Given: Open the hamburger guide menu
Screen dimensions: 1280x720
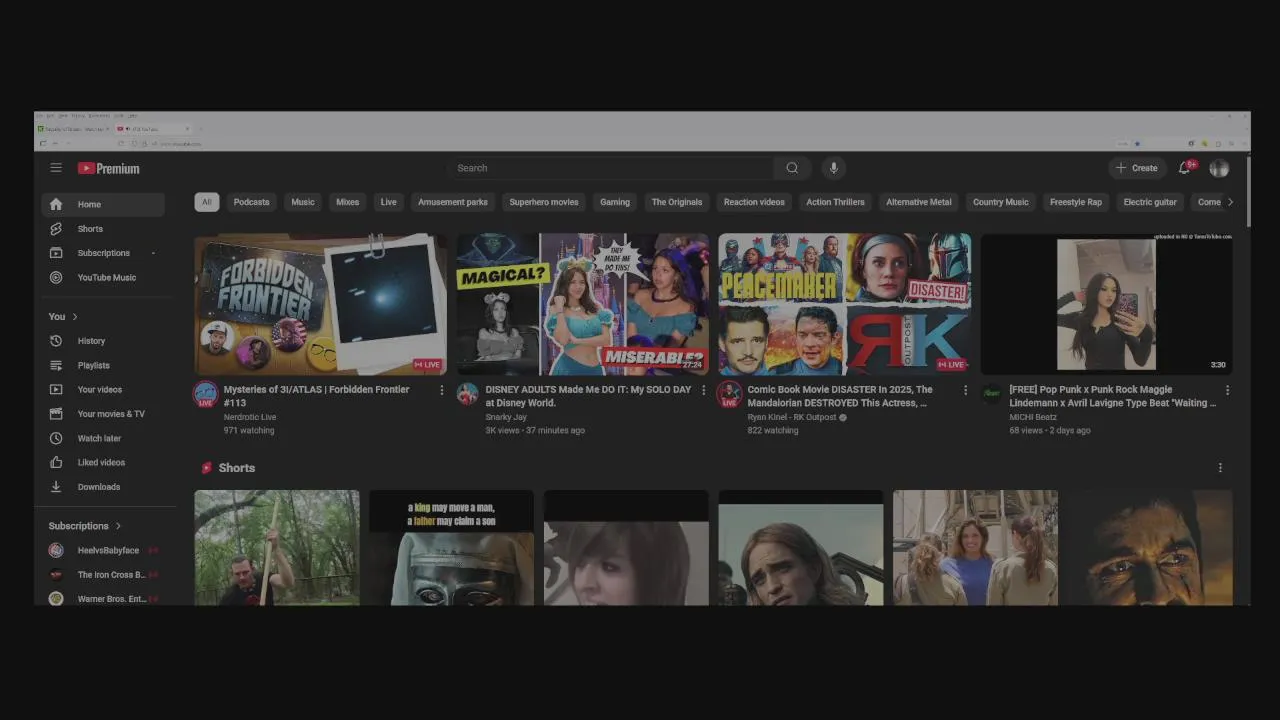Looking at the screenshot, I should pyautogui.click(x=56, y=168).
